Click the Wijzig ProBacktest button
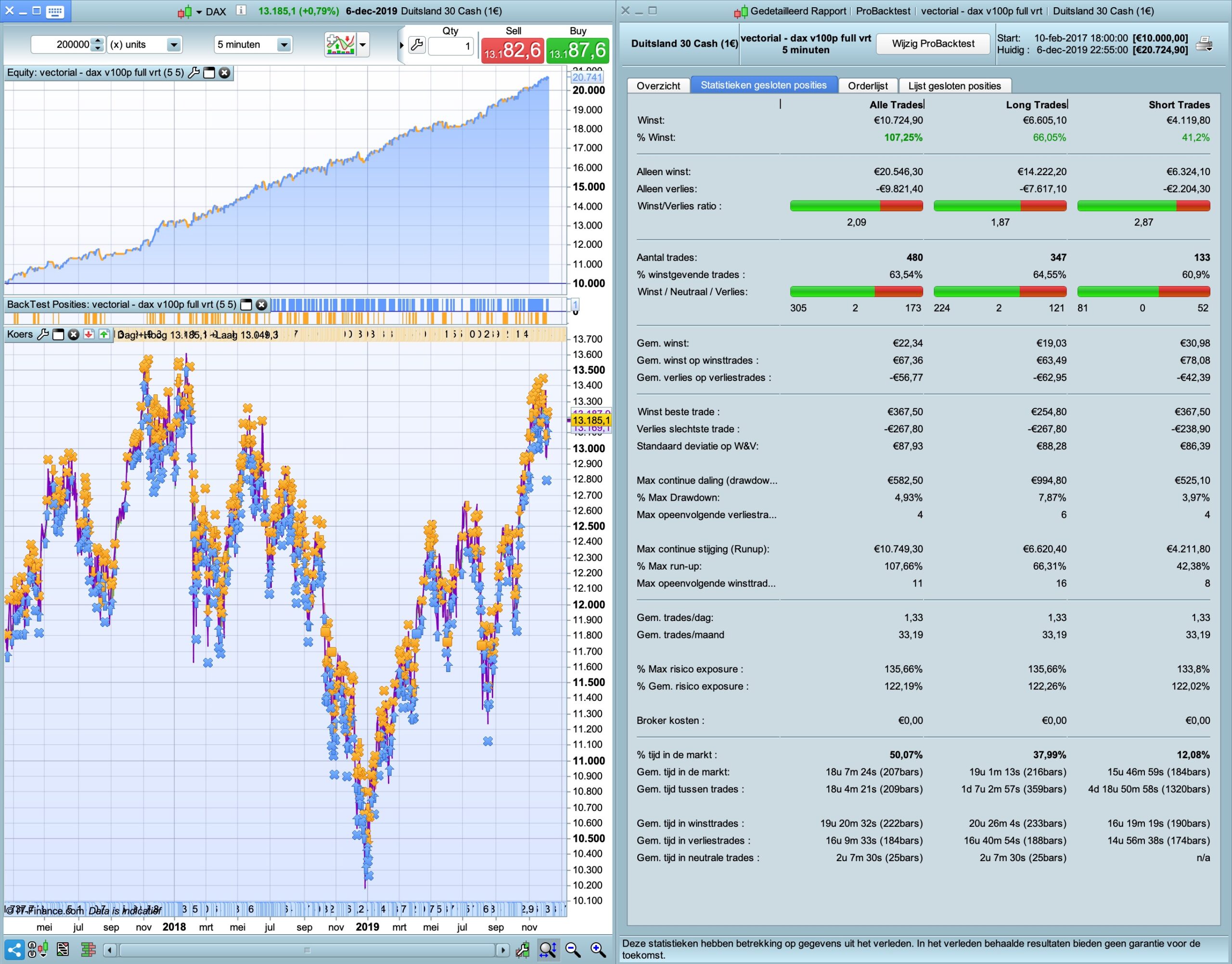 [x=933, y=44]
